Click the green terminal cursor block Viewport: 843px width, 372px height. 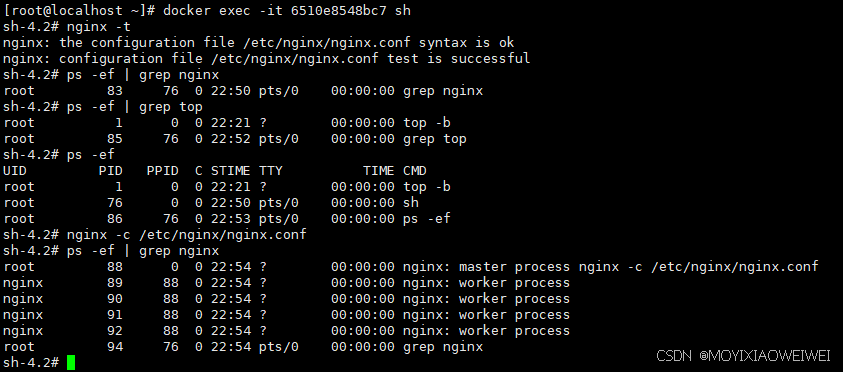pyautogui.click(x=71, y=362)
